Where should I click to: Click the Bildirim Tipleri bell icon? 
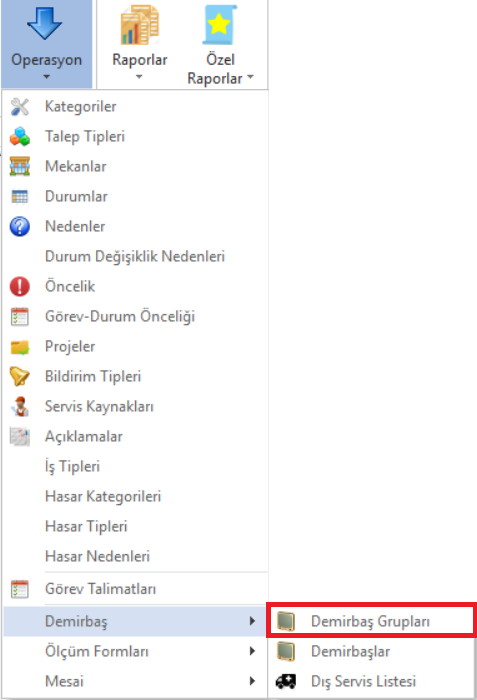(x=20, y=376)
